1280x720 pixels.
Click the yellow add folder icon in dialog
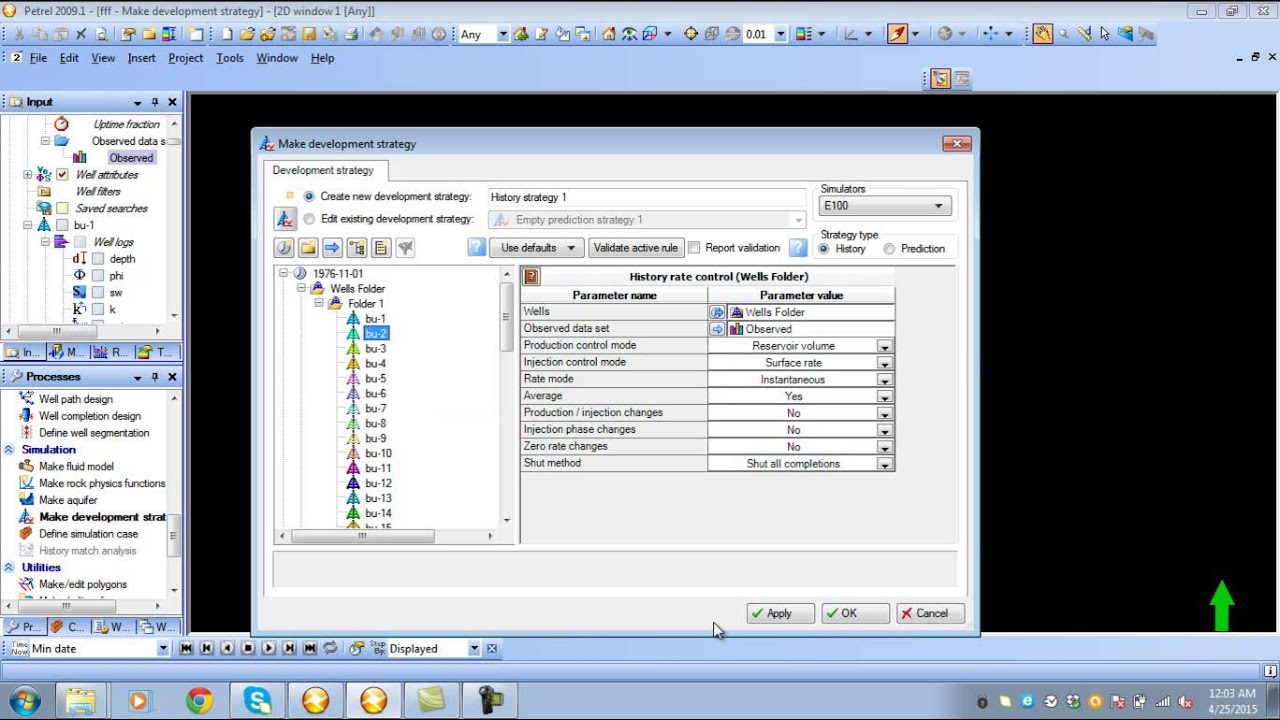pyautogui.click(x=308, y=248)
